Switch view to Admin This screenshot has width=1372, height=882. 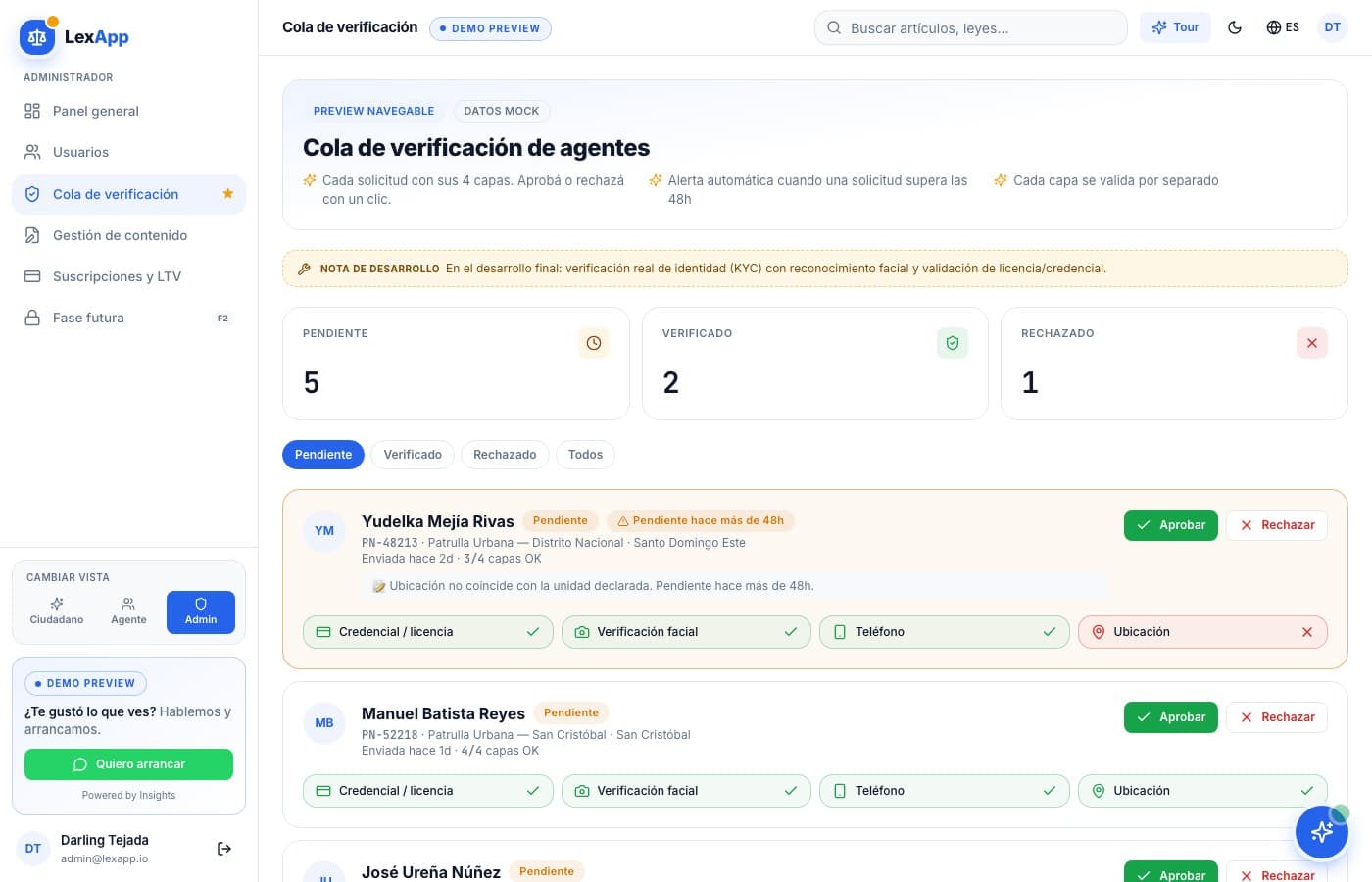(x=201, y=612)
